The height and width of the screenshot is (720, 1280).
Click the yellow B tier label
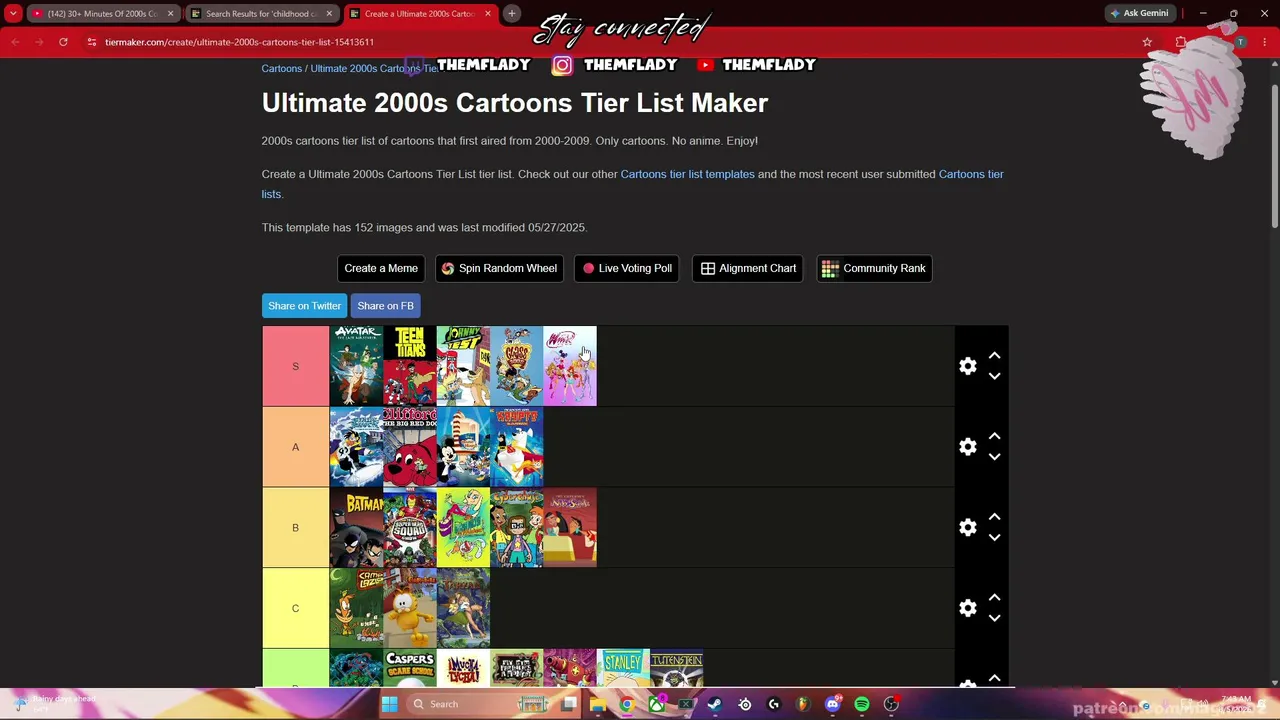(295, 527)
